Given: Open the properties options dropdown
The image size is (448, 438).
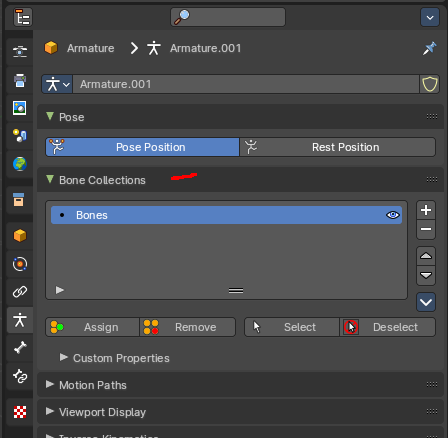Looking at the screenshot, I should click(x=430, y=17).
